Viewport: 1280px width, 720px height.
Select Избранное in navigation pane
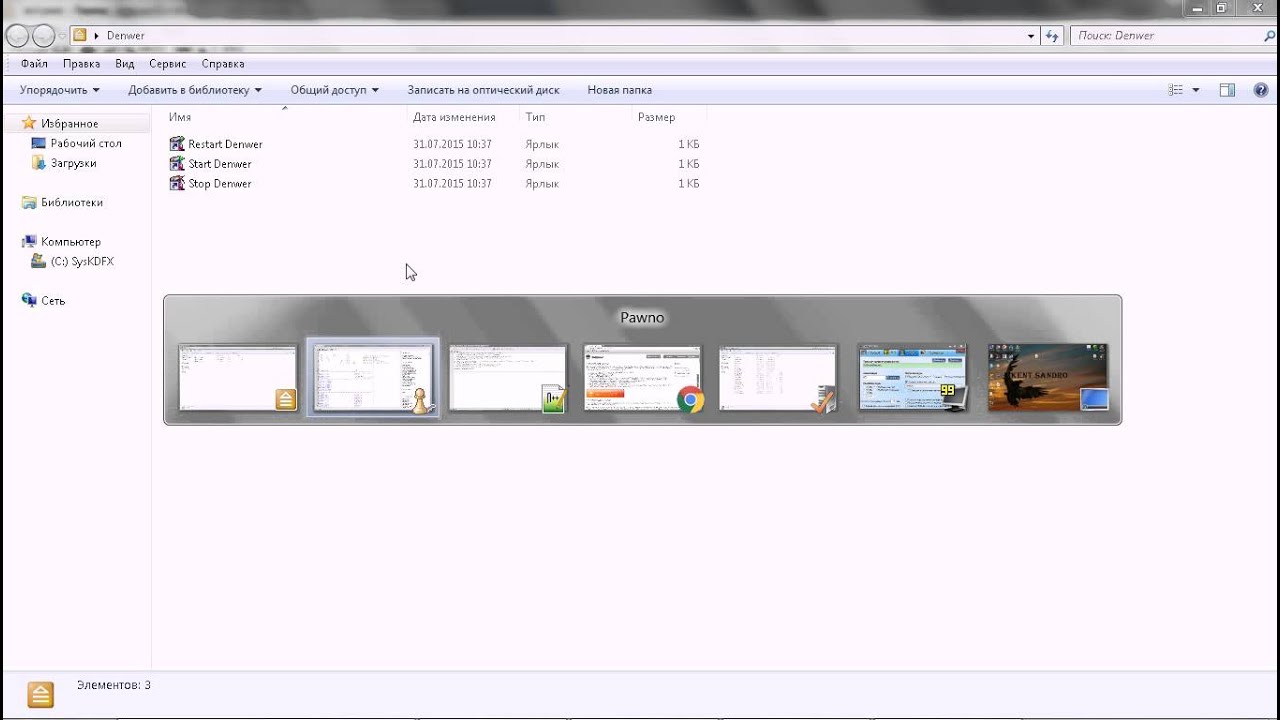tap(69, 123)
